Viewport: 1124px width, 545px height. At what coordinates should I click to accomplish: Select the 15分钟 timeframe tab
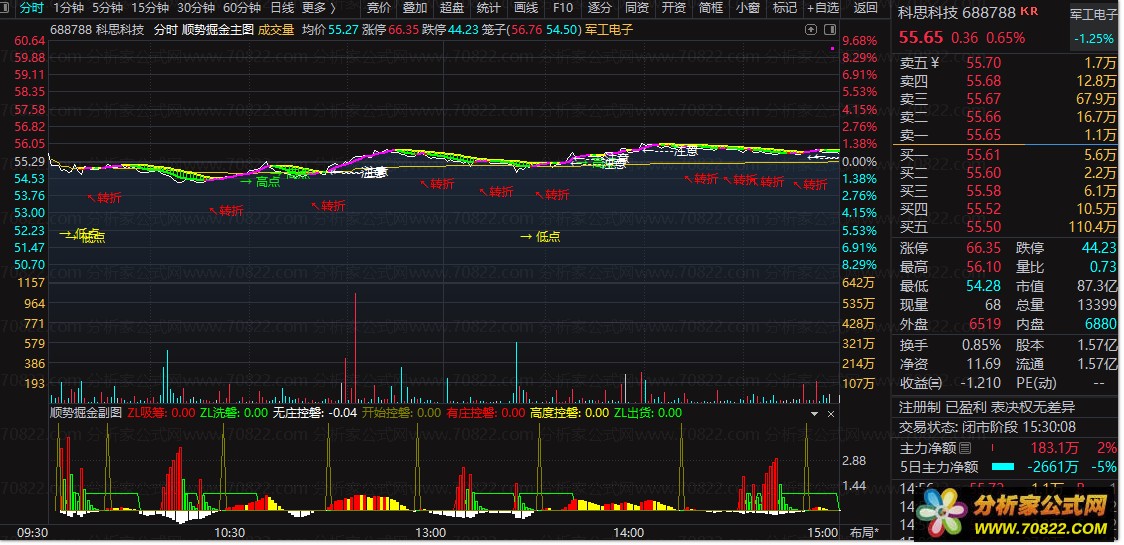click(x=150, y=8)
